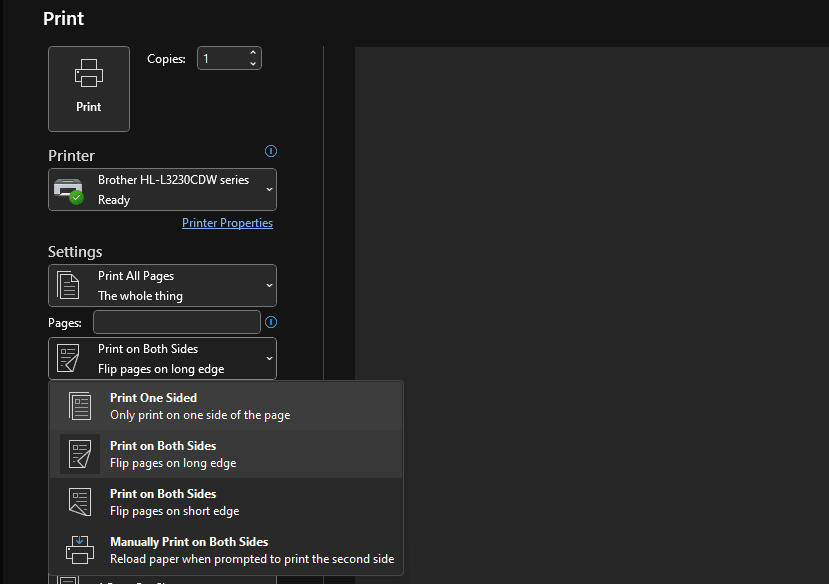The height and width of the screenshot is (584, 829).
Task: Open the Print All Pages dropdown arrow
Action: [x=268, y=285]
